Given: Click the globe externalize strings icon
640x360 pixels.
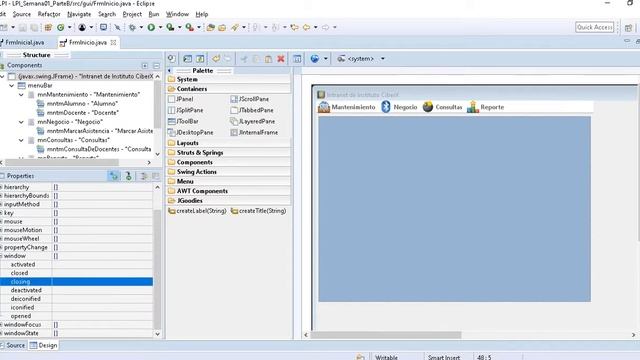Looking at the screenshot, I should (x=314, y=59).
